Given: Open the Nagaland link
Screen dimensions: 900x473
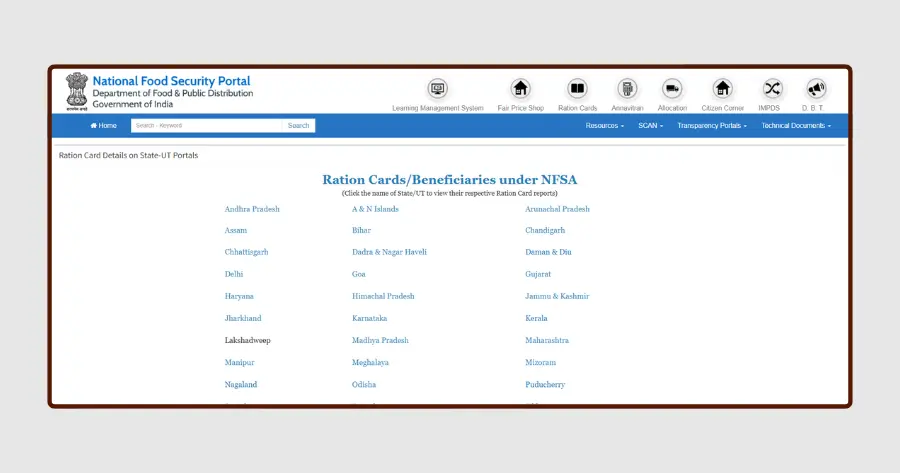Looking at the screenshot, I should 240,385.
